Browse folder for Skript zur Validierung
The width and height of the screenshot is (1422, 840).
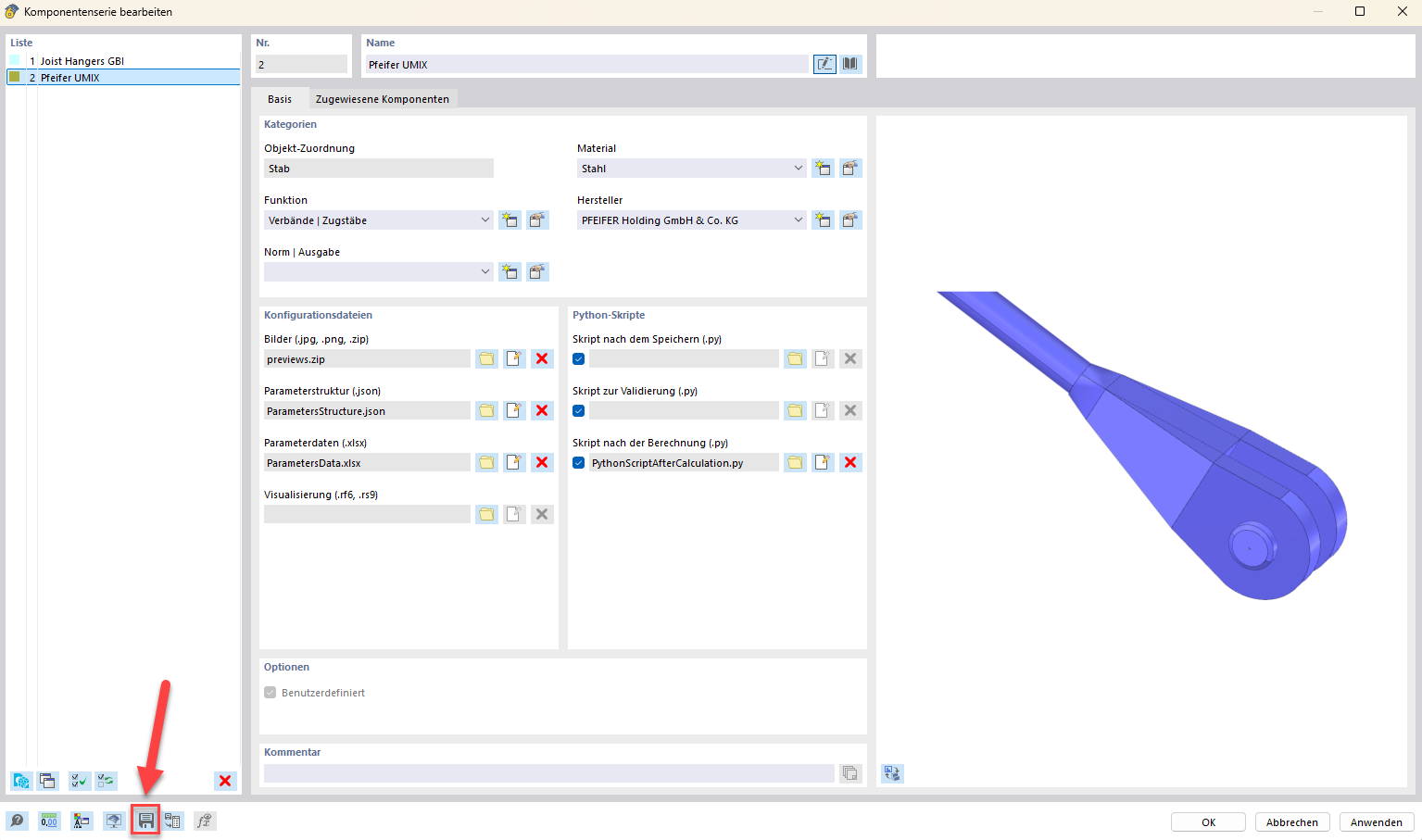pos(795,411)
